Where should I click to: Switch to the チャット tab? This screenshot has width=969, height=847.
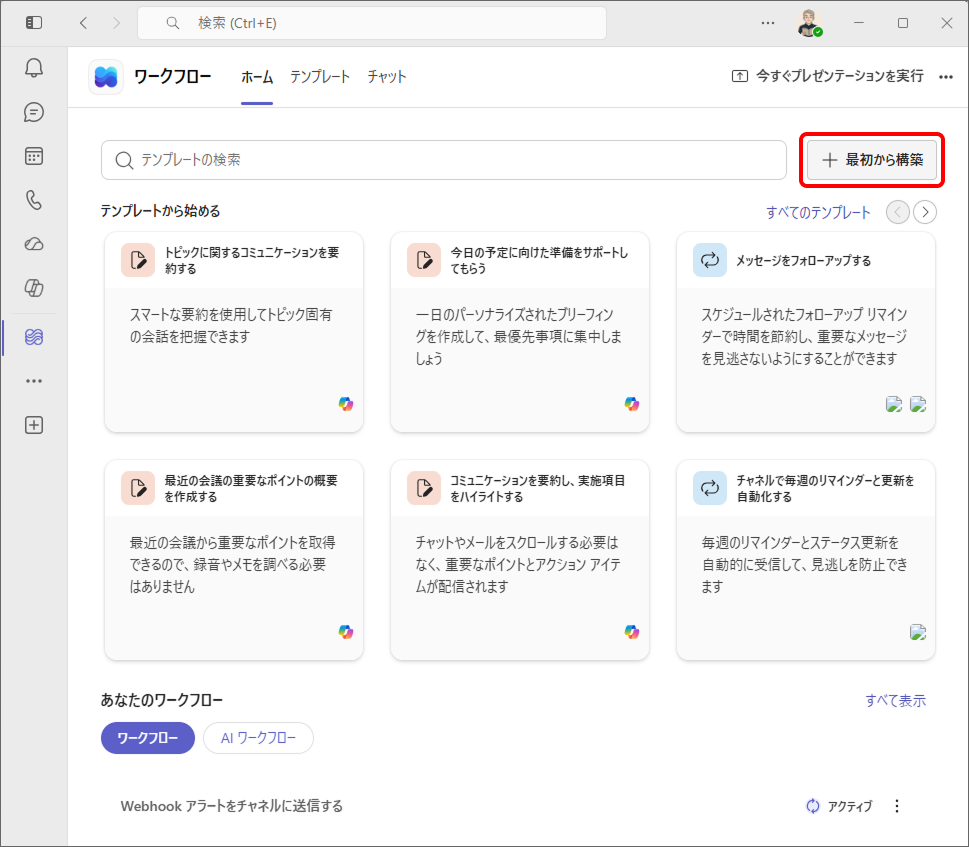(x=387, y=77)
